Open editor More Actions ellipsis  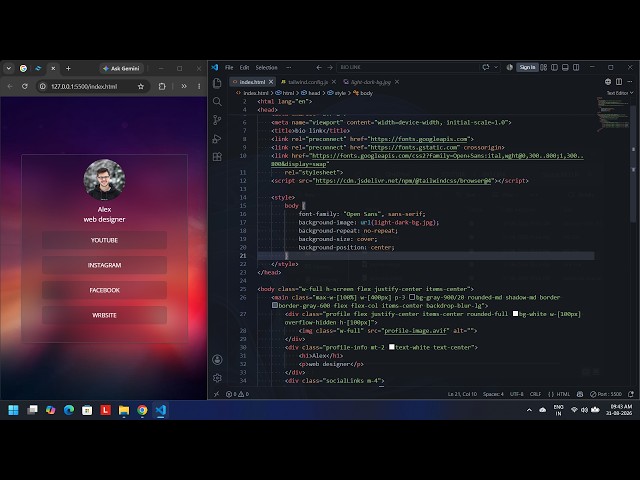629,82
